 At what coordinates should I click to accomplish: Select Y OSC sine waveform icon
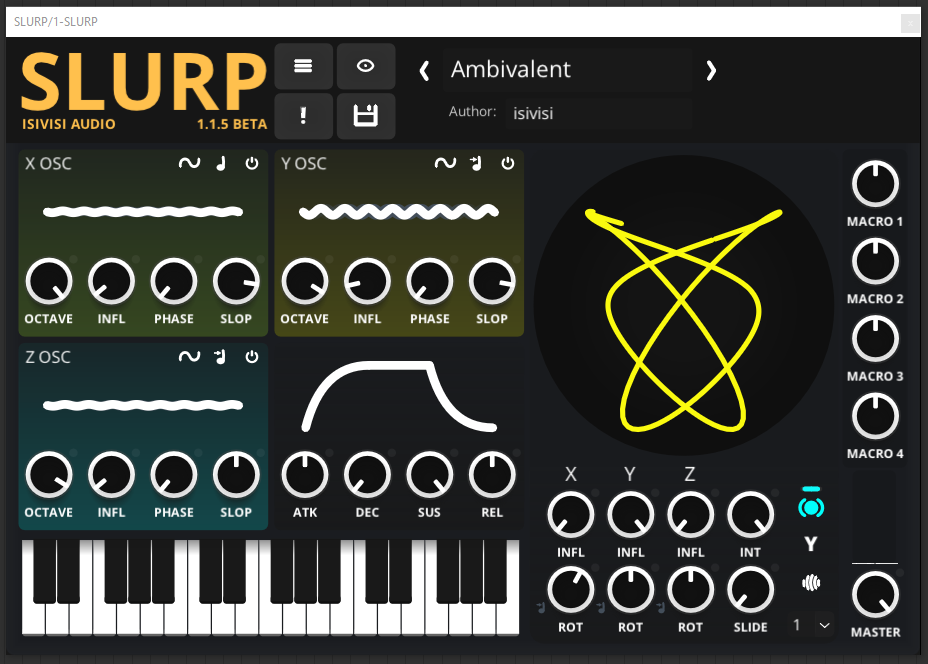pos(445,163)
